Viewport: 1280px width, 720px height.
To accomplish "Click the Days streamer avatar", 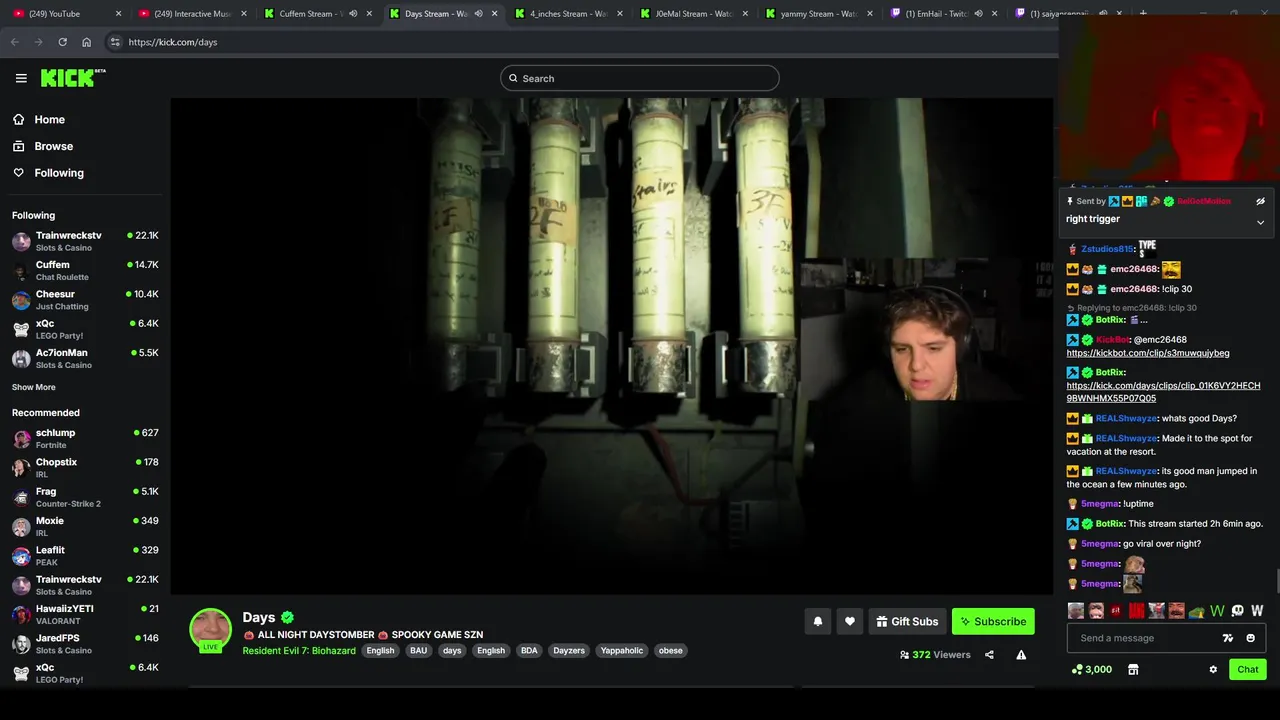I will 210,629.
